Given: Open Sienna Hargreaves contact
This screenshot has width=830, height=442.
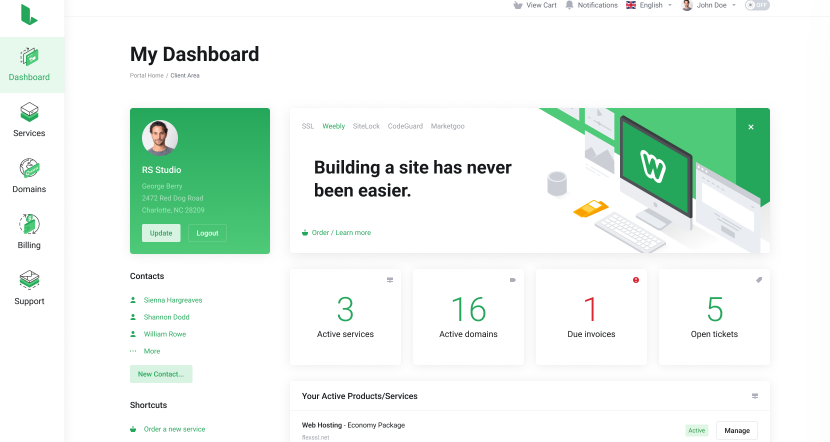Looking at the screenshot, I should 172,300.
